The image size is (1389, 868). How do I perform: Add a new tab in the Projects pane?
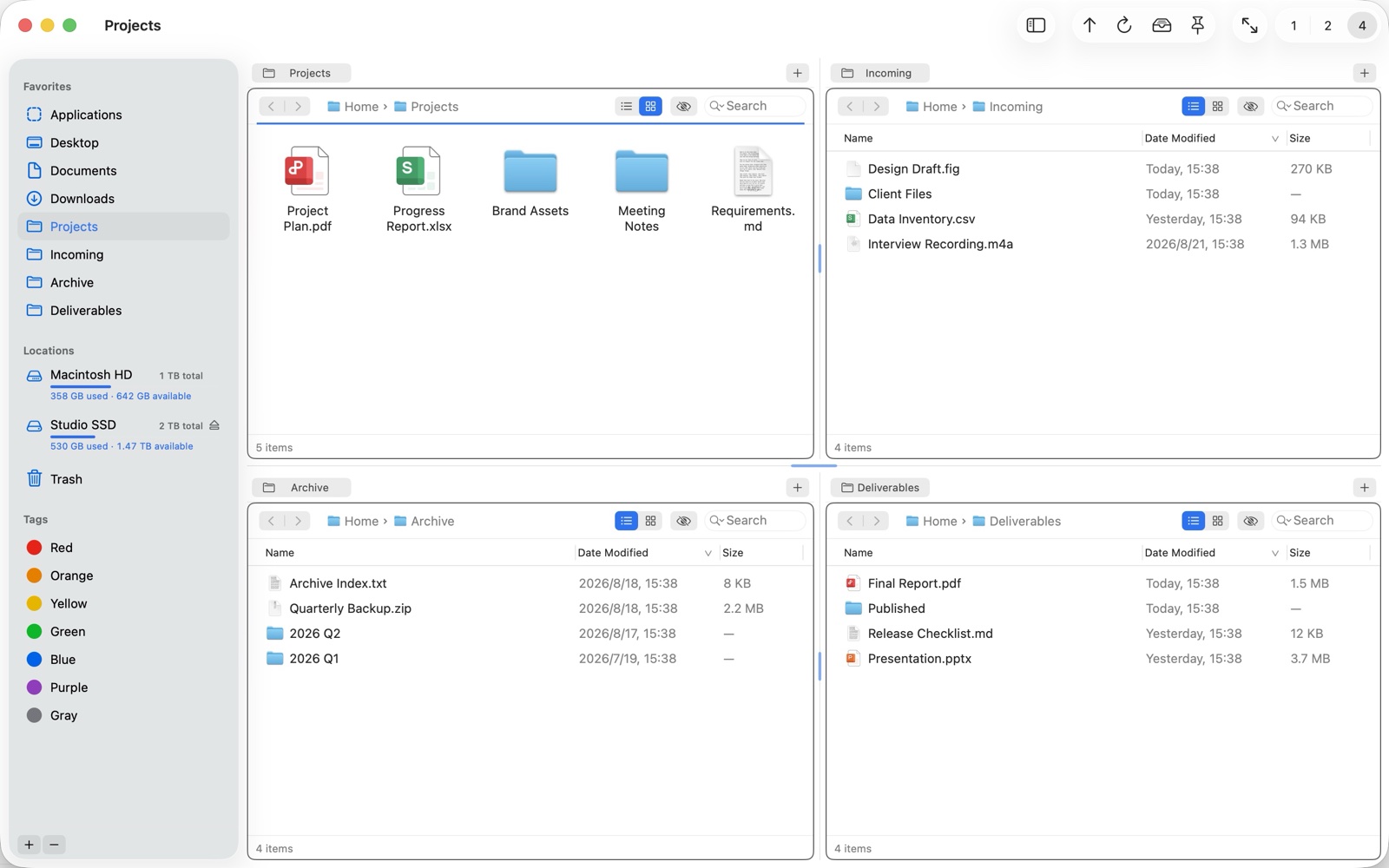(x=798, y=73)
